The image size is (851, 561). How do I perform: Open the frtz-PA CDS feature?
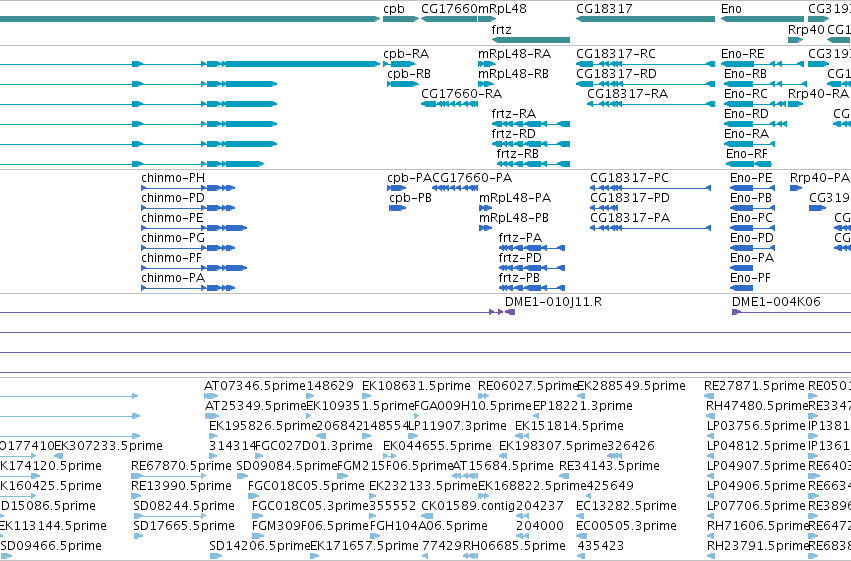pos(532,248)
